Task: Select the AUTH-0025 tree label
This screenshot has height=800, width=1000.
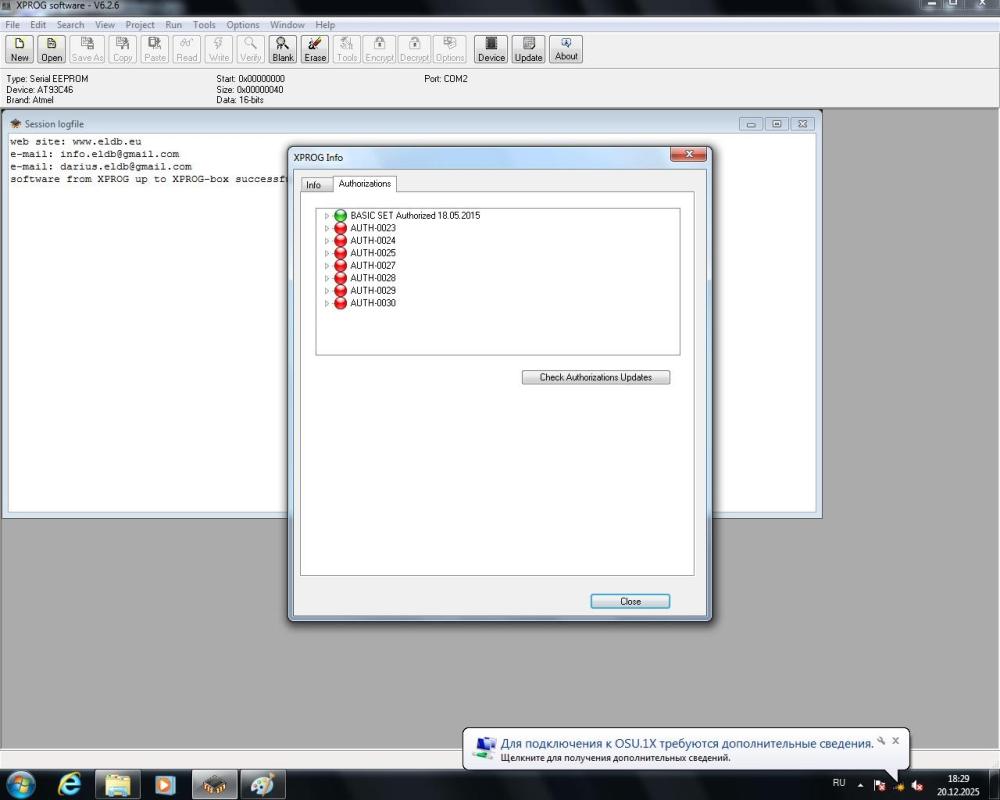Action: 373,253
